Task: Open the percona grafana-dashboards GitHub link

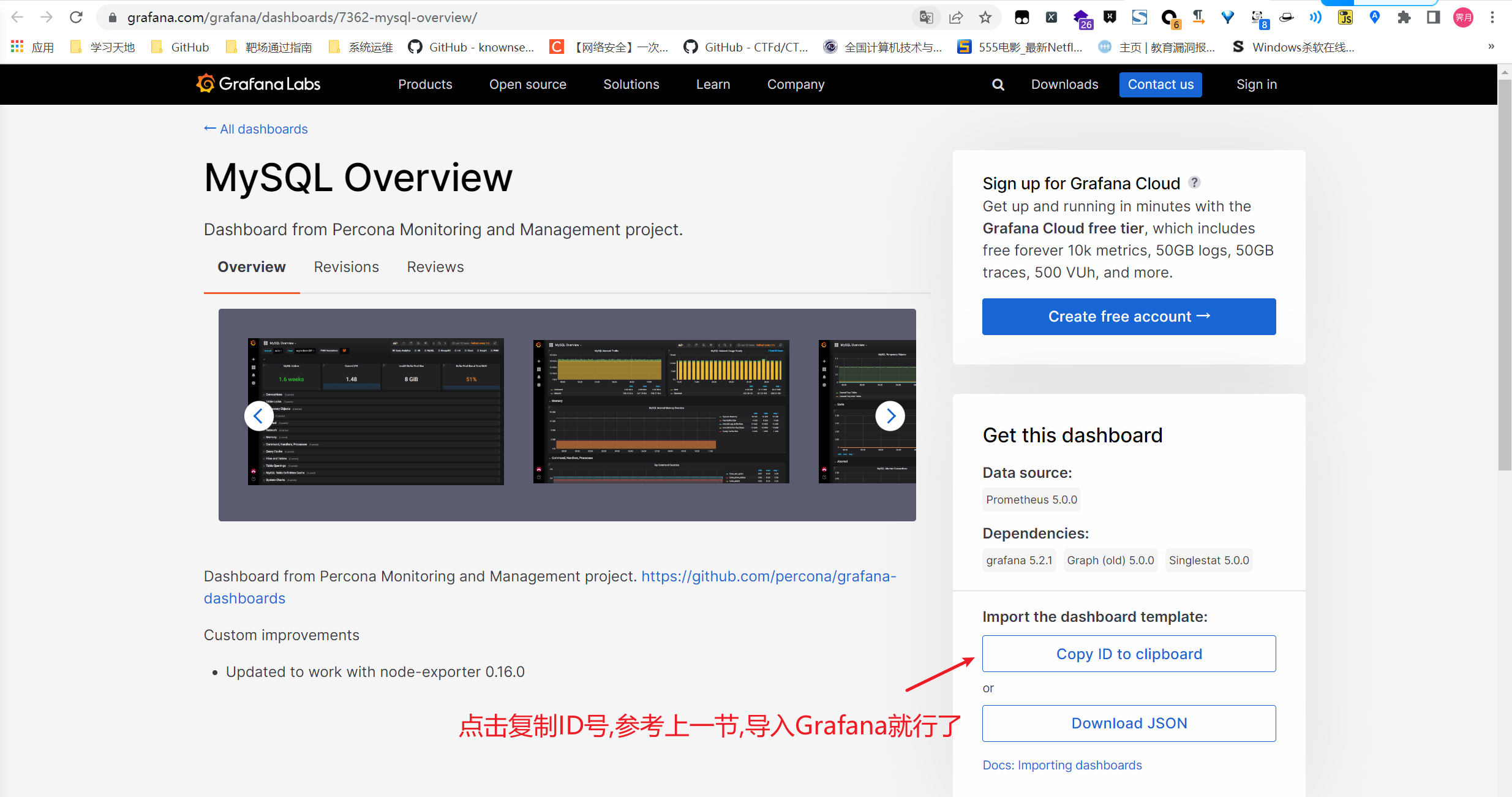Action: coord(768,576)
